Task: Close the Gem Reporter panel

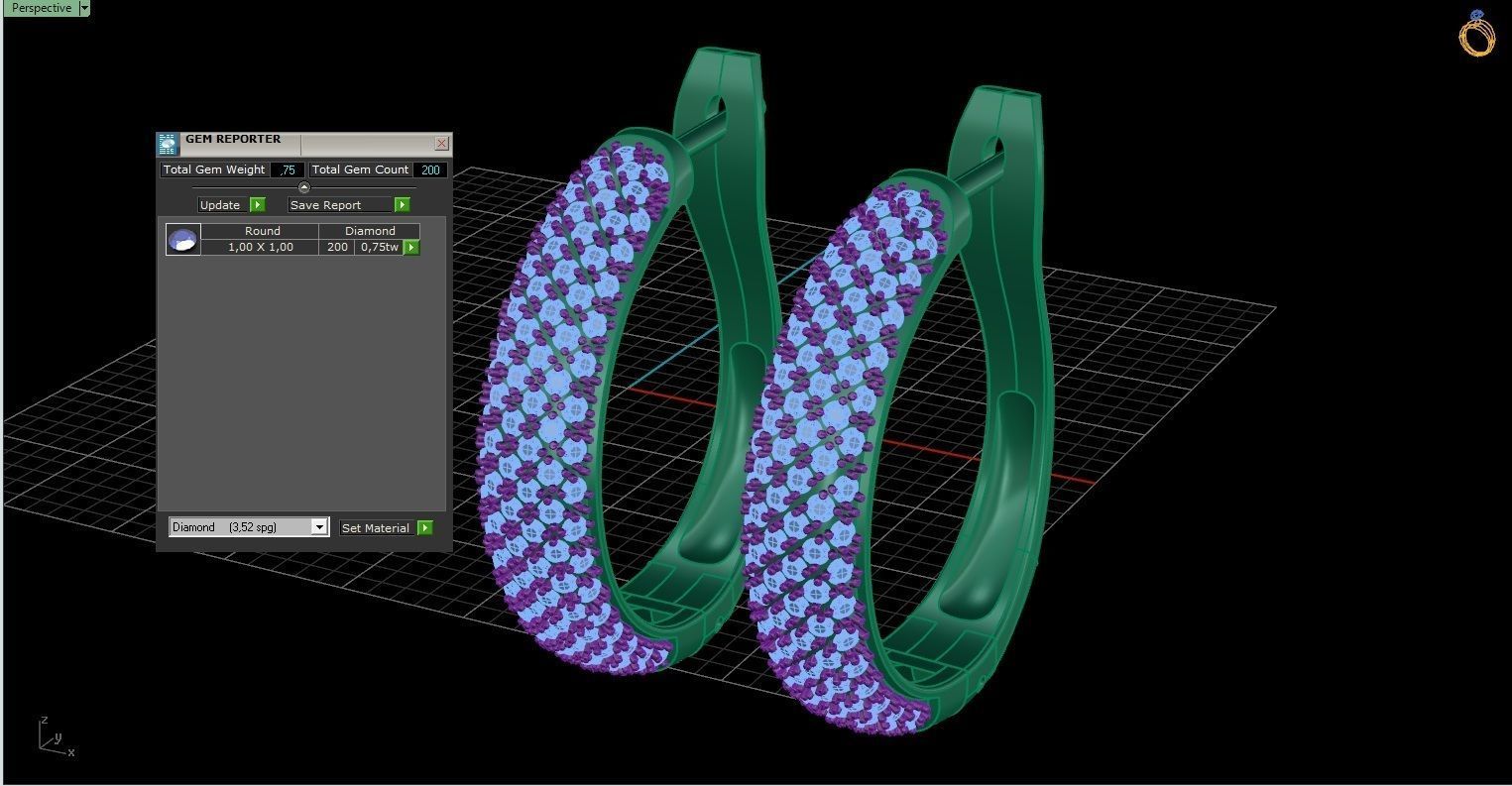Action: [442, 144]
